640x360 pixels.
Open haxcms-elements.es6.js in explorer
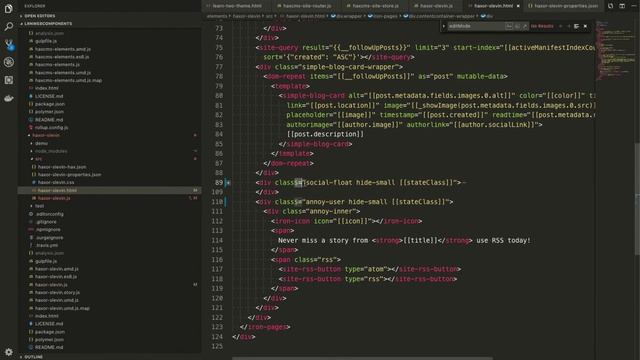[62, 57]
